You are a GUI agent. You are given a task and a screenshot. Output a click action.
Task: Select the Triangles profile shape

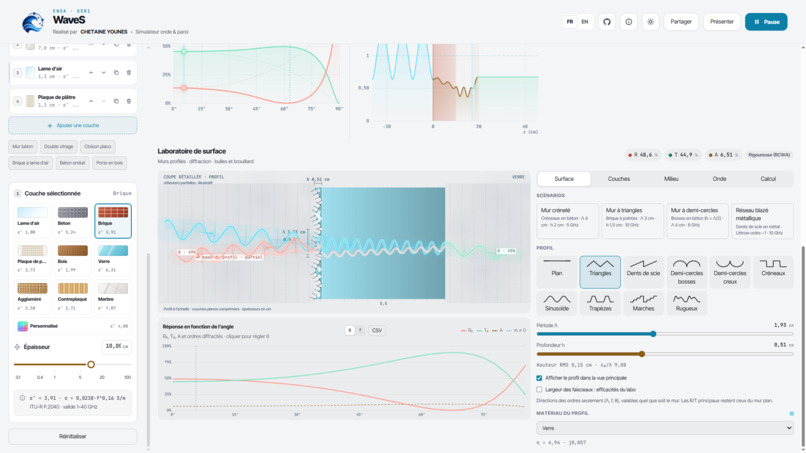click(600, 272)
